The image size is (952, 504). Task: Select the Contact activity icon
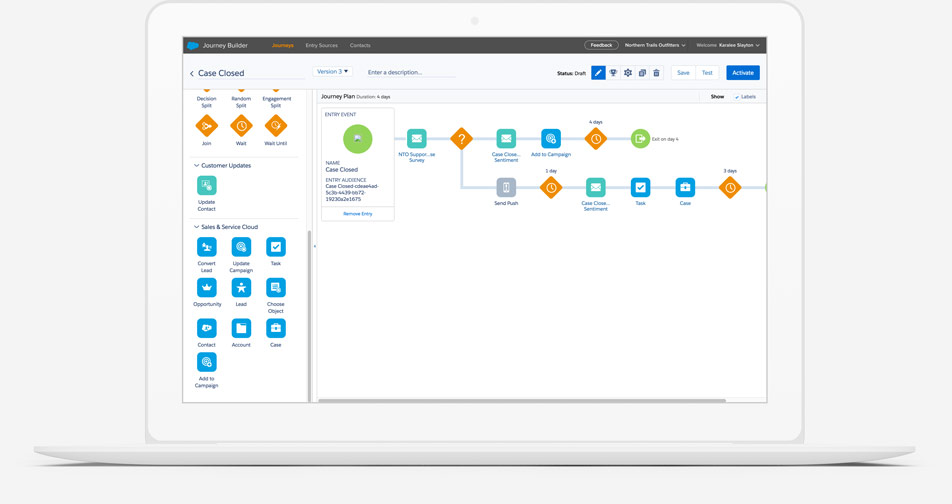206,329
